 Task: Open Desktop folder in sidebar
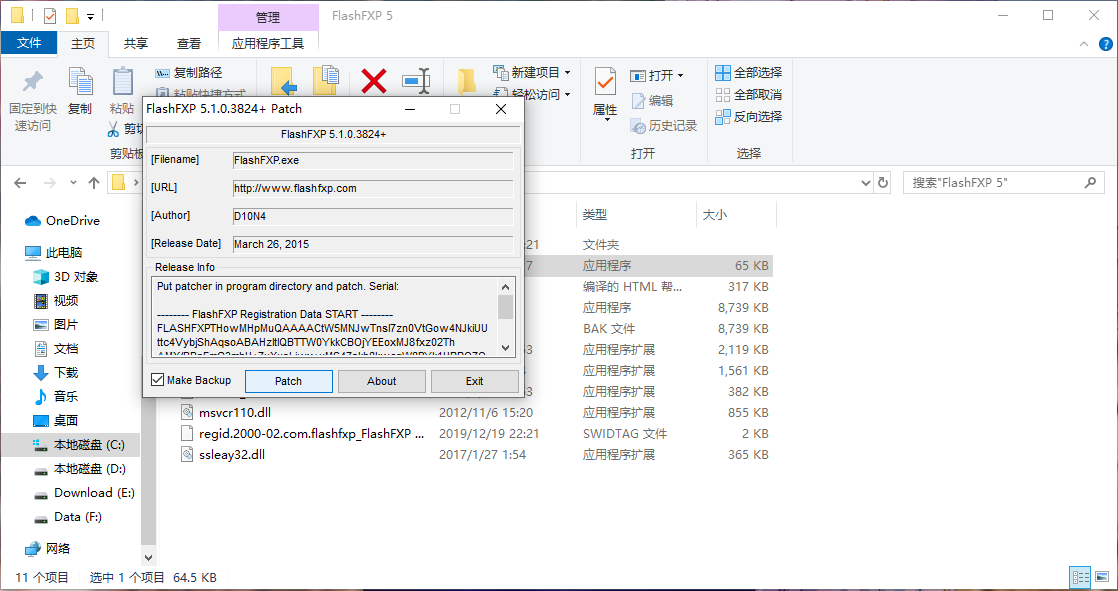[x=56, y=421]
